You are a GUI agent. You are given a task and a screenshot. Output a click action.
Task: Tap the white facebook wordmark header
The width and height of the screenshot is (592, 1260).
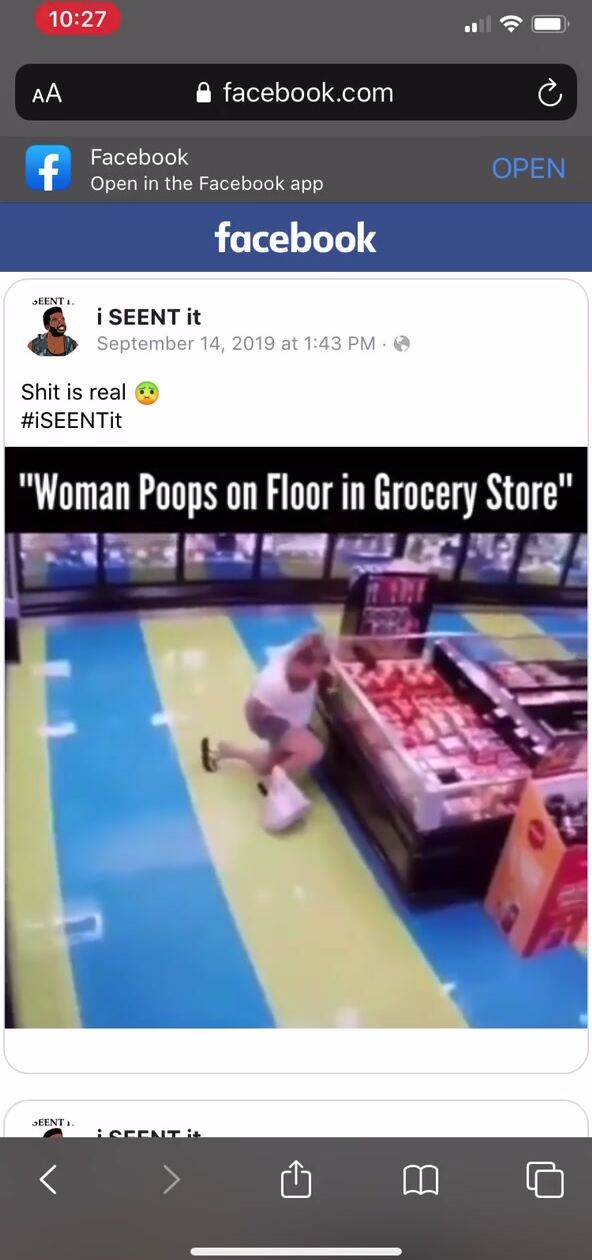[x=295, y=238]
